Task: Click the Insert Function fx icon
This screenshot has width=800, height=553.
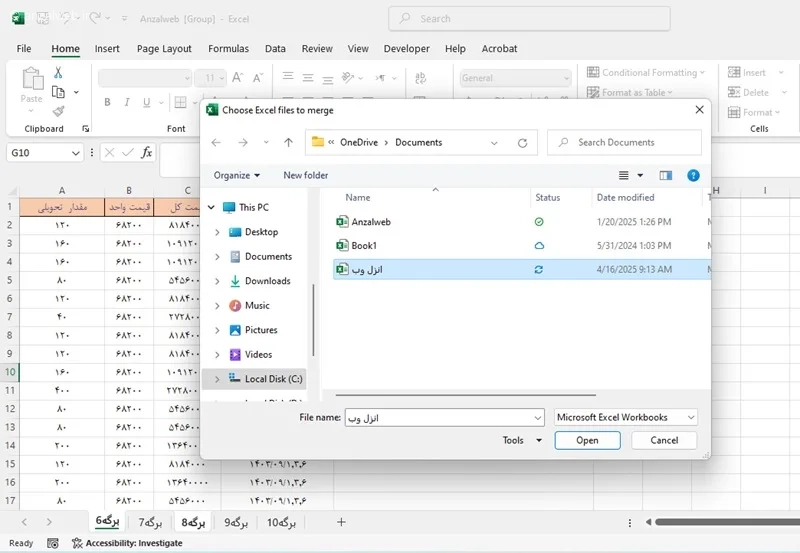Action: [146, 153]
